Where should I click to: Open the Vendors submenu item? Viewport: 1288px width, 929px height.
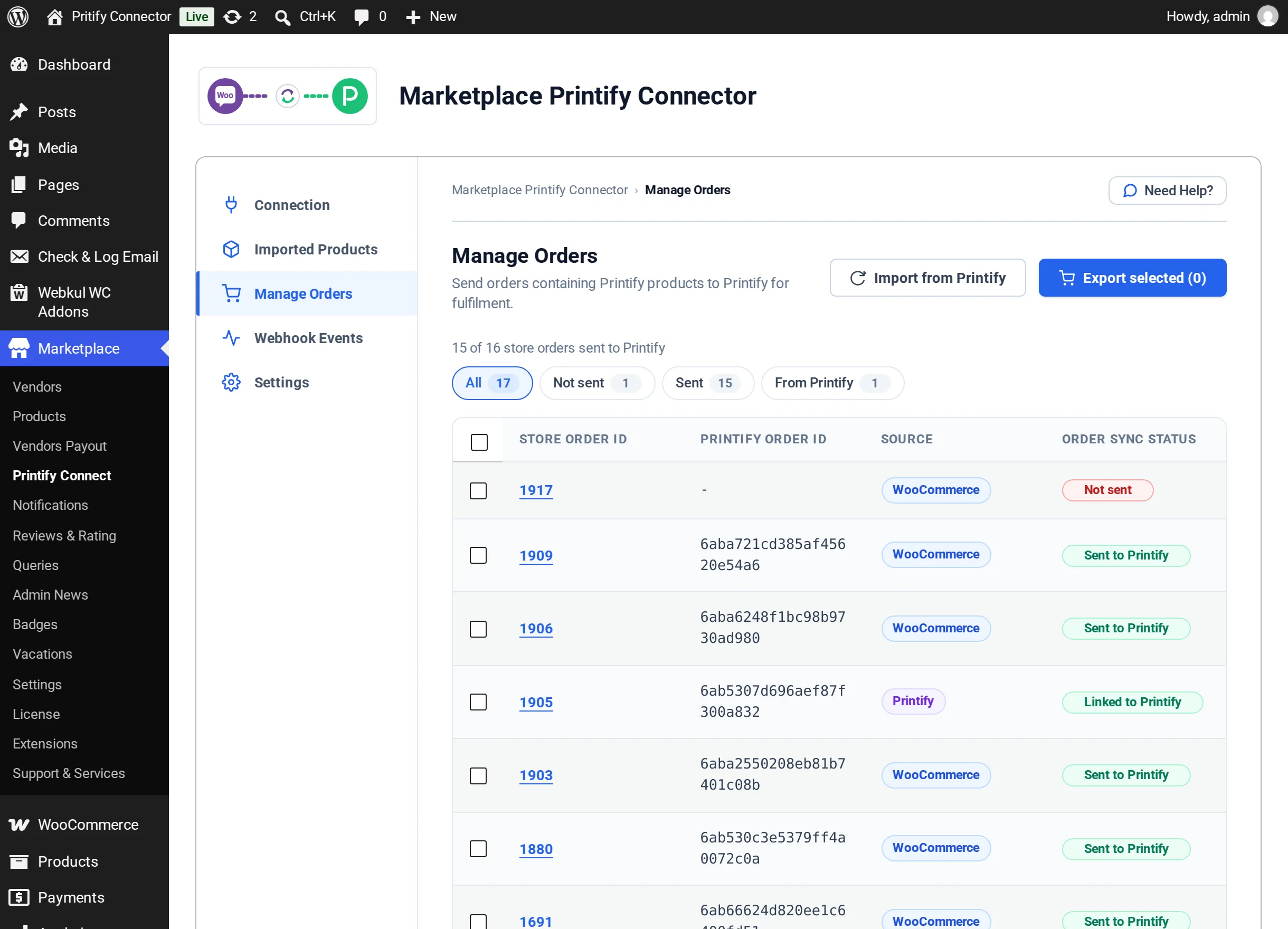(x=37, y=387)
